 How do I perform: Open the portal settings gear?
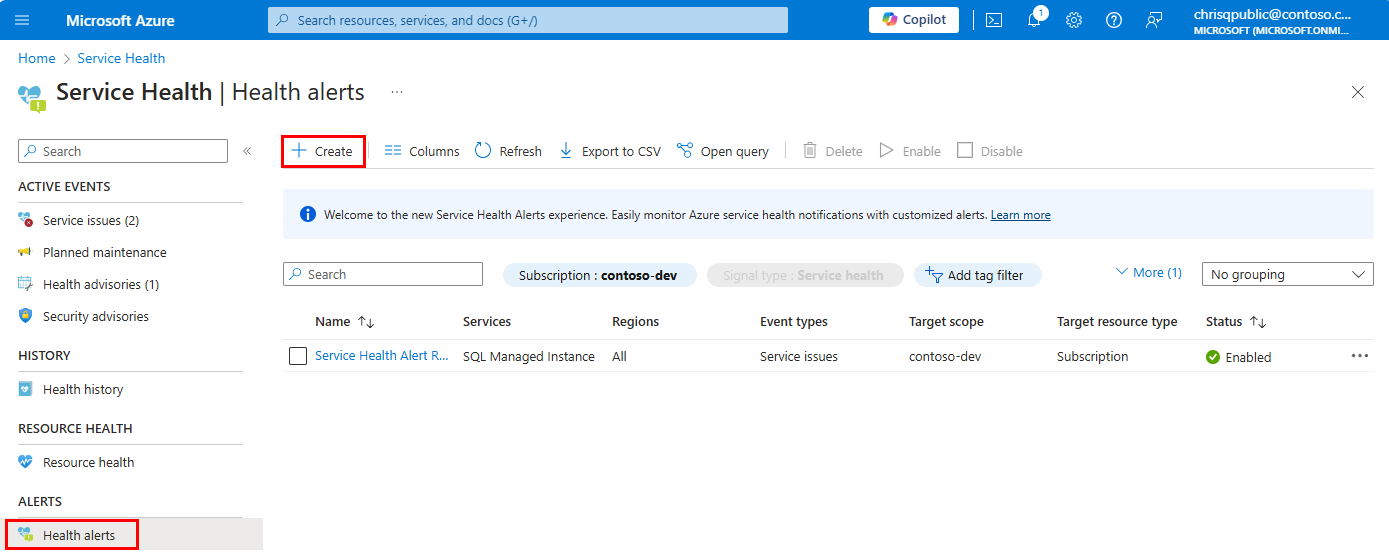point(1074,20)
